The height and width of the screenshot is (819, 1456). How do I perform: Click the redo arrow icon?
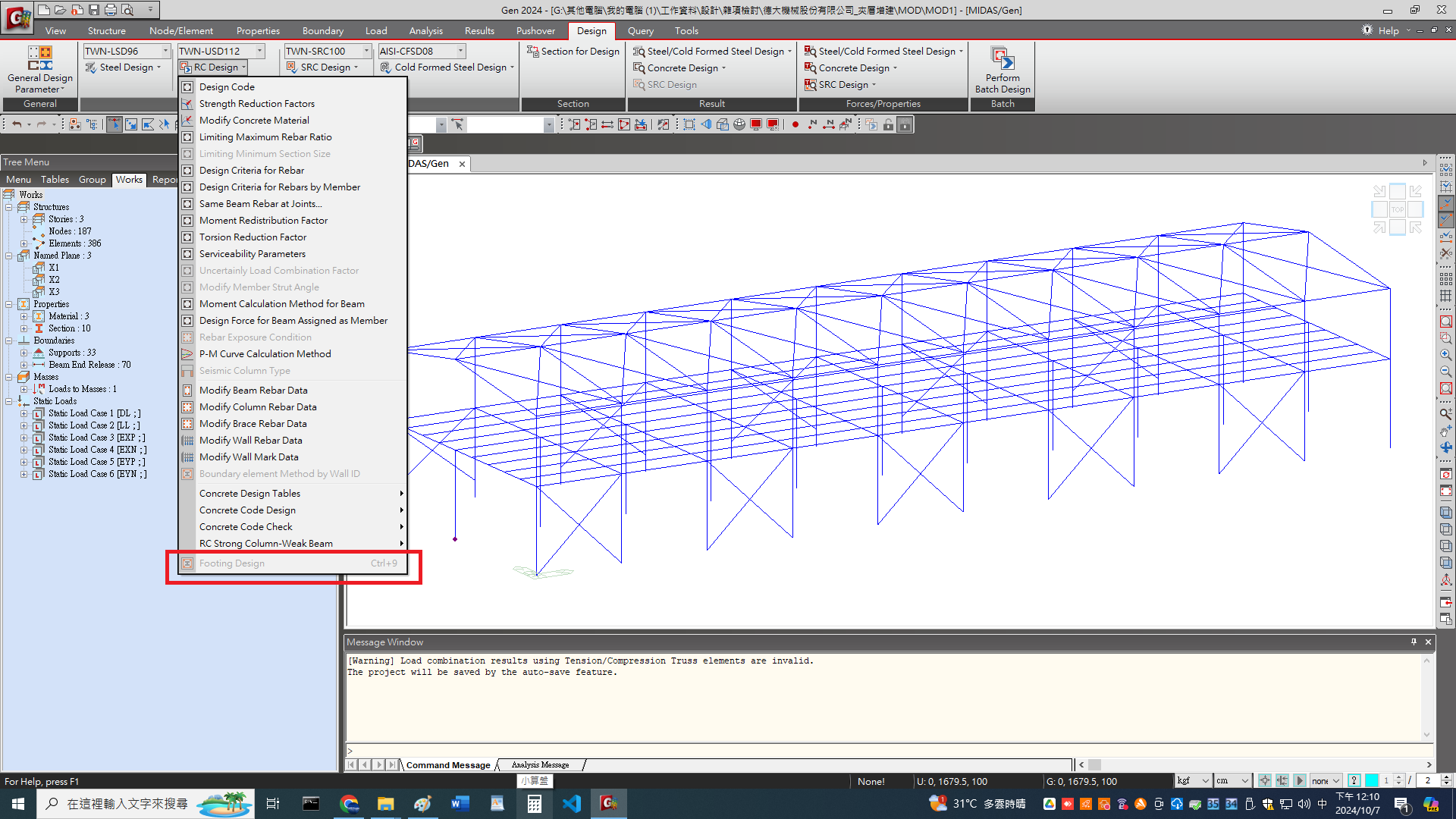tap(42, 124)
